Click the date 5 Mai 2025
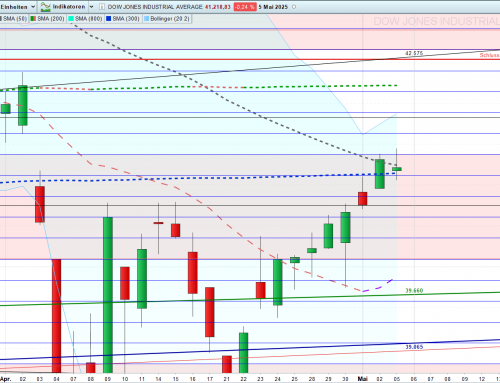The height and width of the screenshot is (383, 500). (x=273, y=7)
